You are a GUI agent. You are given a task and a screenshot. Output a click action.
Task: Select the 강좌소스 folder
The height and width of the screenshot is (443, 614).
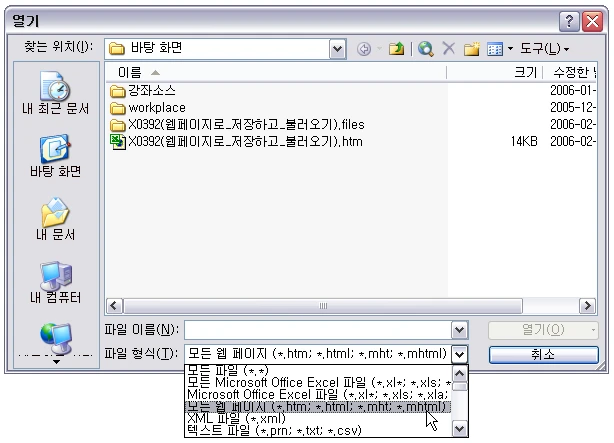click(x=143, y=91)
